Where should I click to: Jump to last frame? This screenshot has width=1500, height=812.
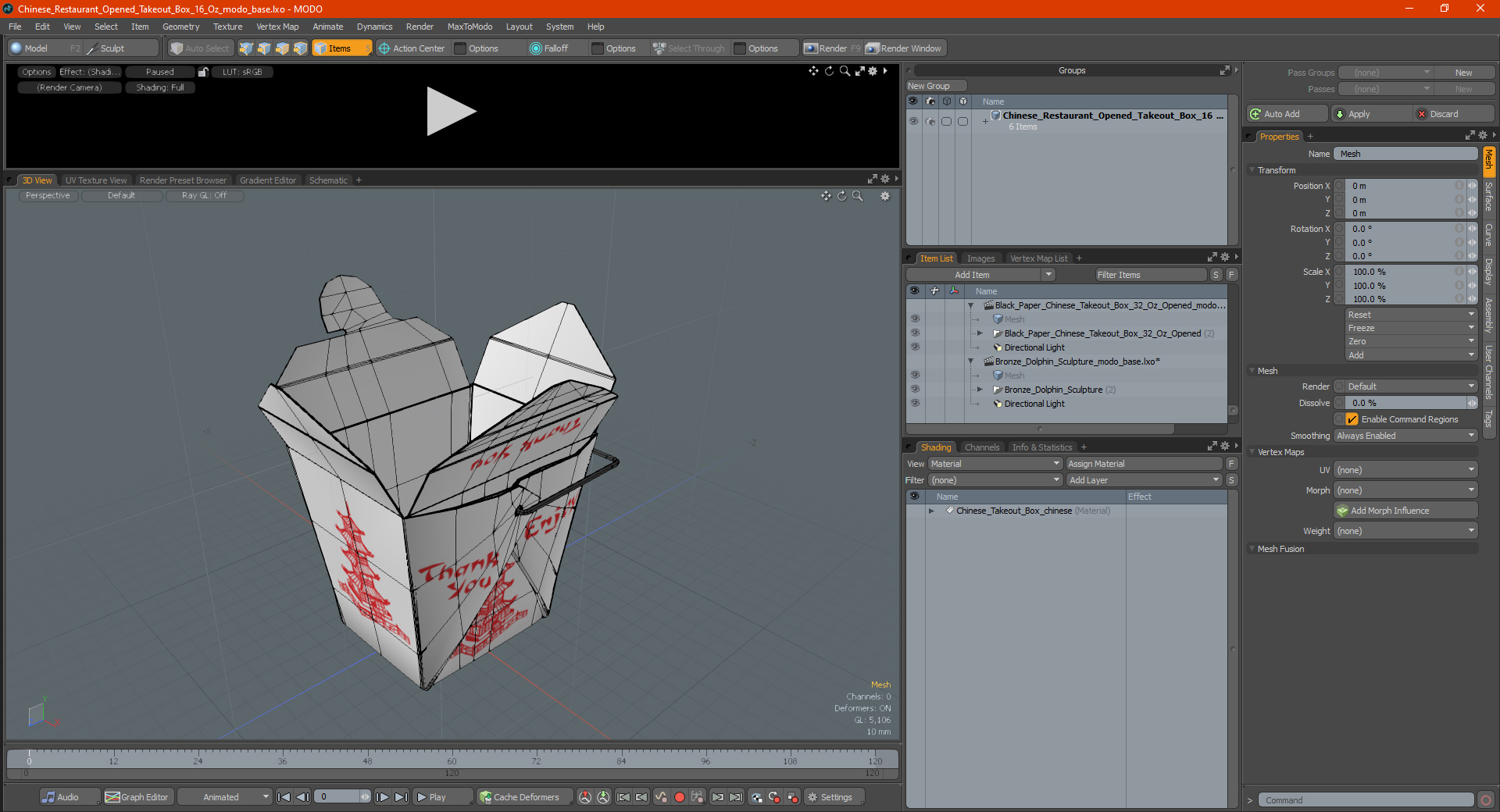401,797
